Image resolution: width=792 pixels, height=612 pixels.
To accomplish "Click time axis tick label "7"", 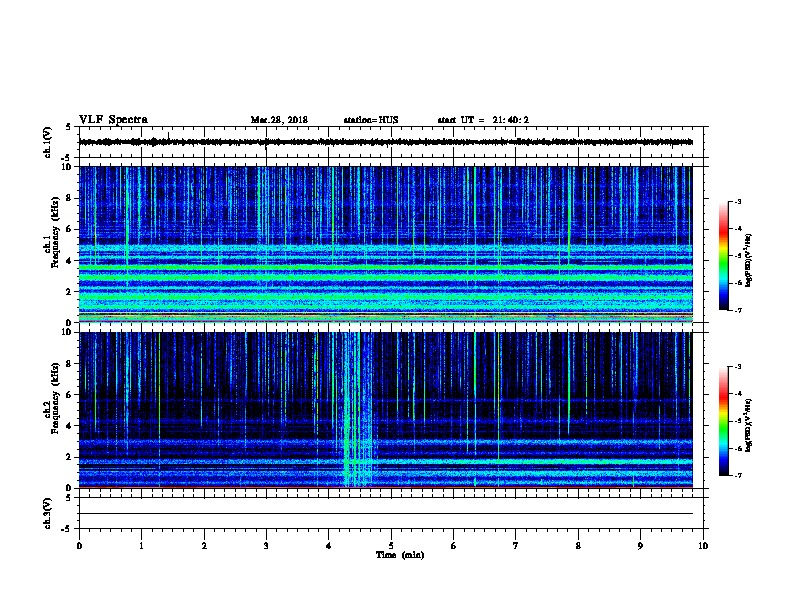I will point(516,546).
